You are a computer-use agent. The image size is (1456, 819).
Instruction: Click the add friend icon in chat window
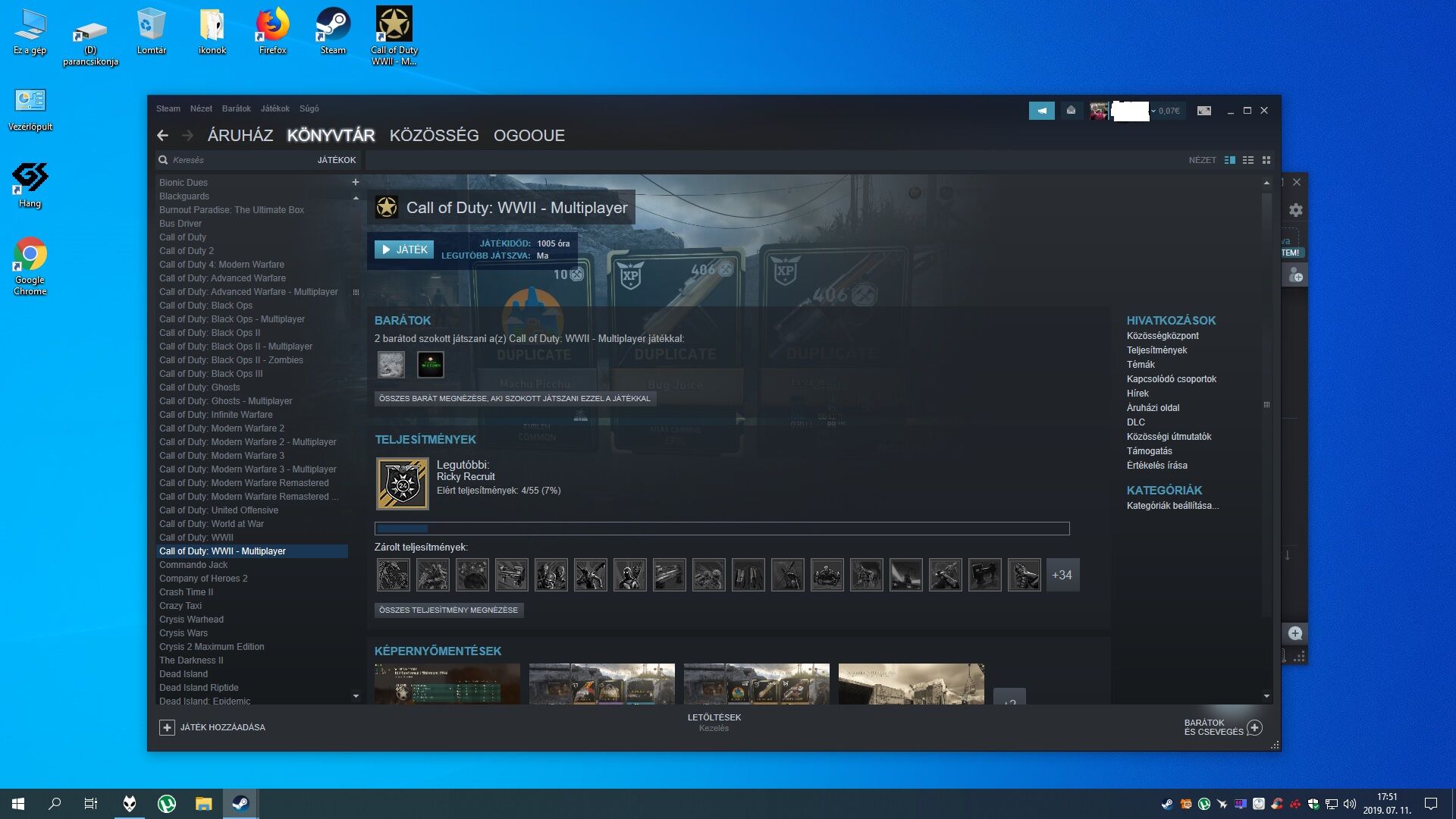[x=1296, y=275]
